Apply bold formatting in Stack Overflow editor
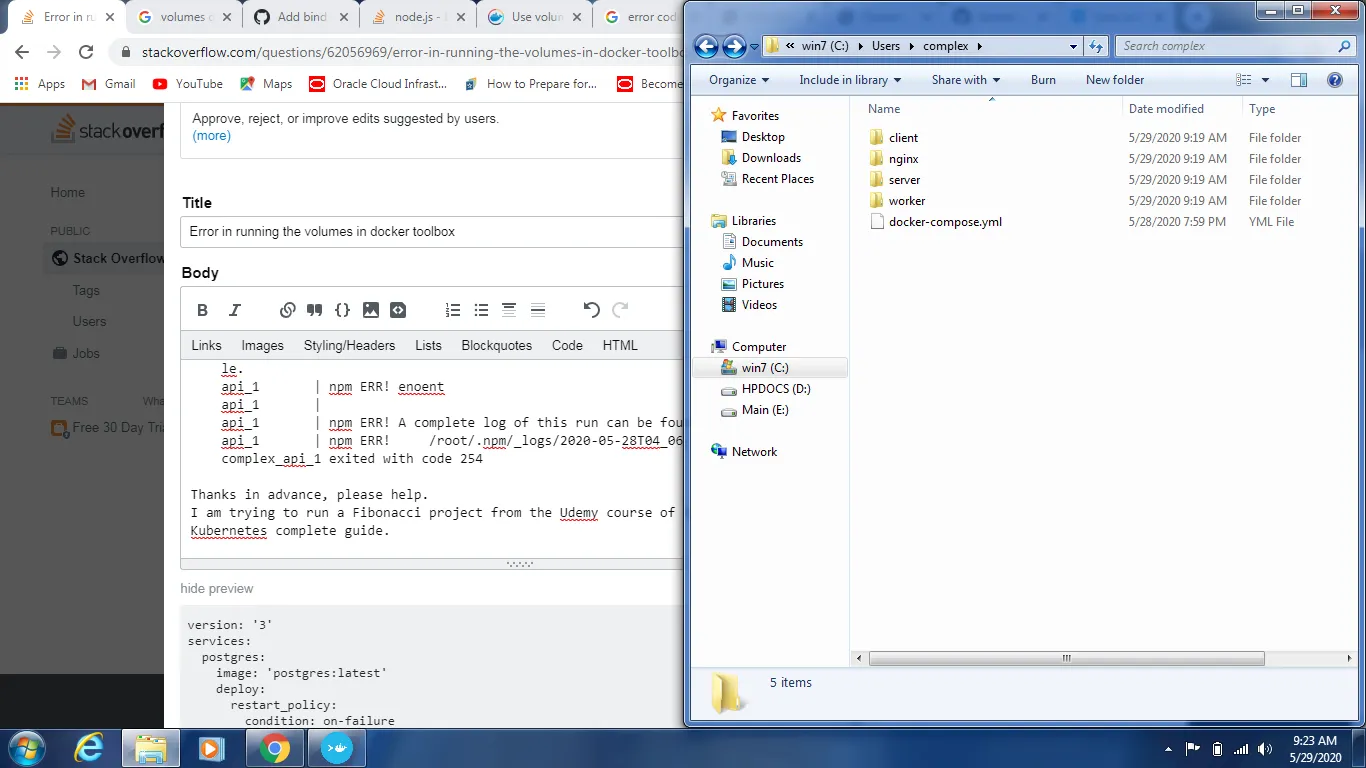The width and height of the screenshot is (1366, 768). coord(203,310)
